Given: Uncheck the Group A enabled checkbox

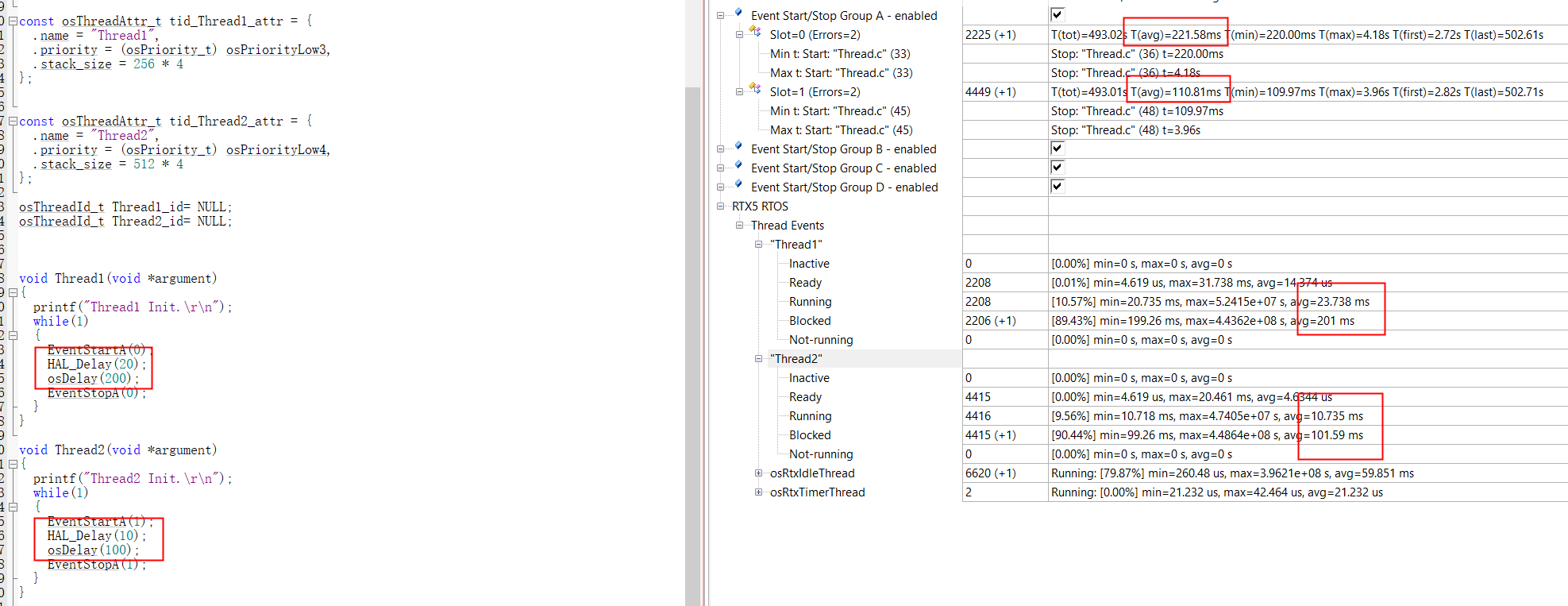Looking at the screenshot, I should tap(1057, 14).
